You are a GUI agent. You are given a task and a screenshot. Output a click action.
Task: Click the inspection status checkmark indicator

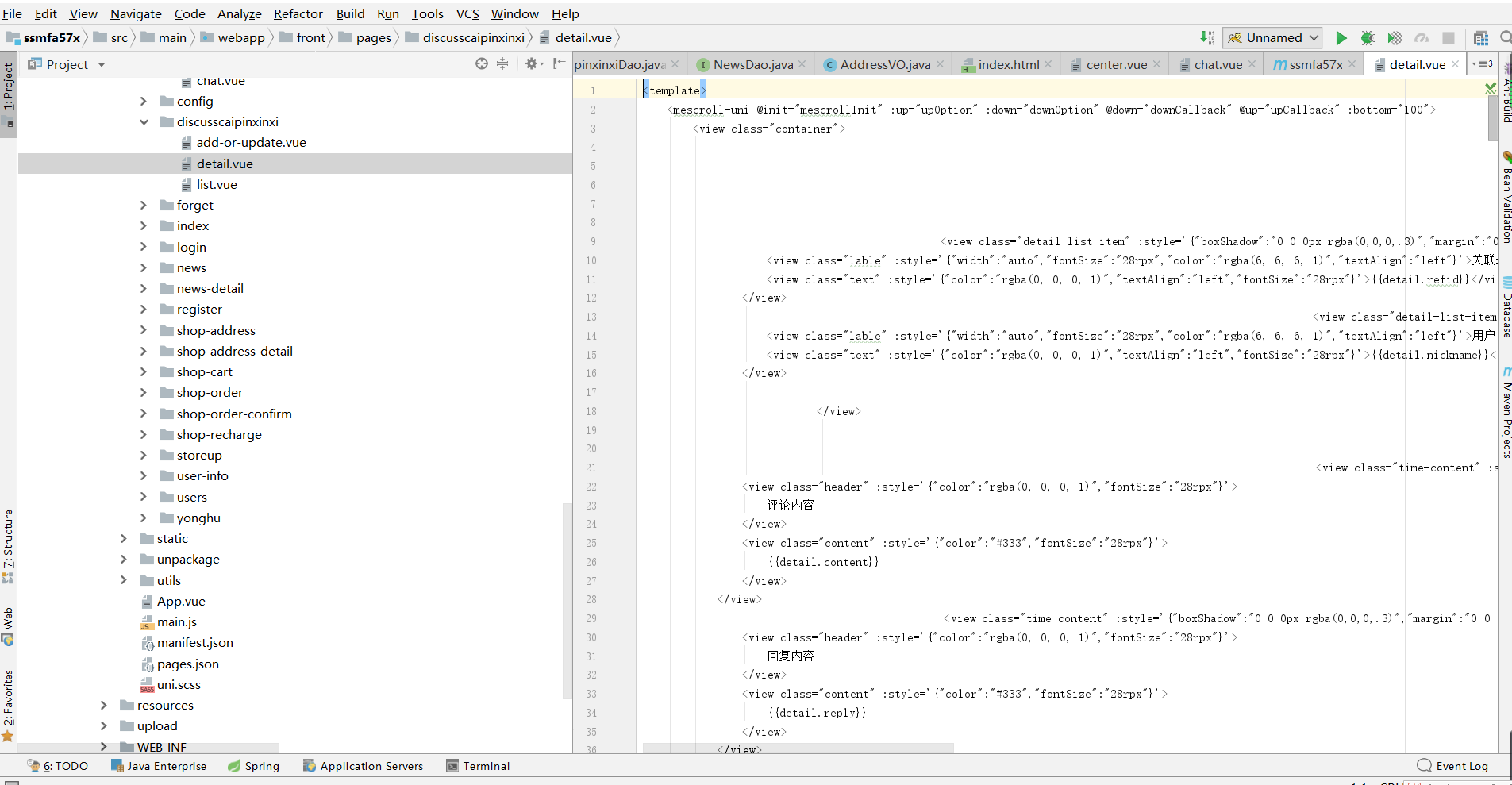pyautogui.click(x=1491, y=88)
